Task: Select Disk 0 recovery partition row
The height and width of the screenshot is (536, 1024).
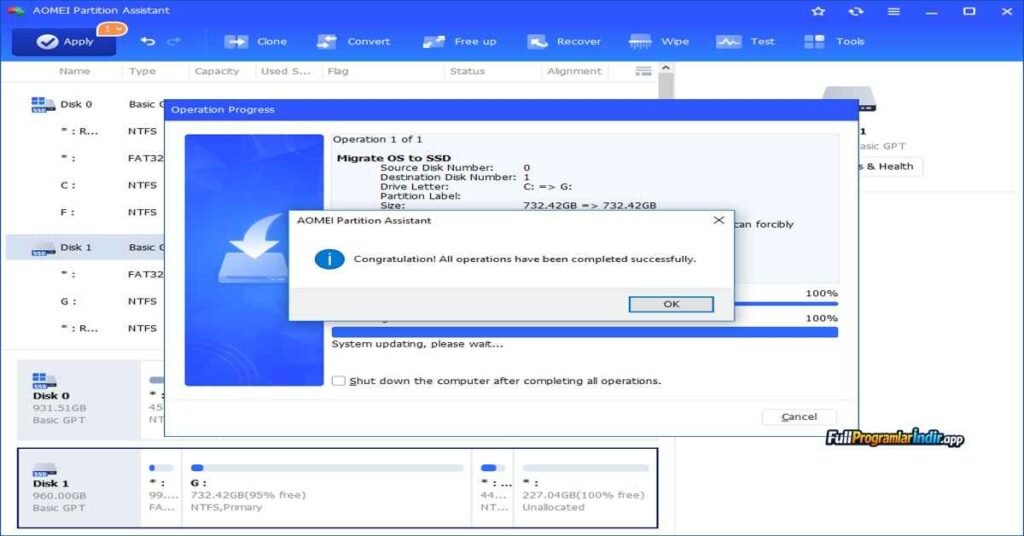Action: [85, 131]
